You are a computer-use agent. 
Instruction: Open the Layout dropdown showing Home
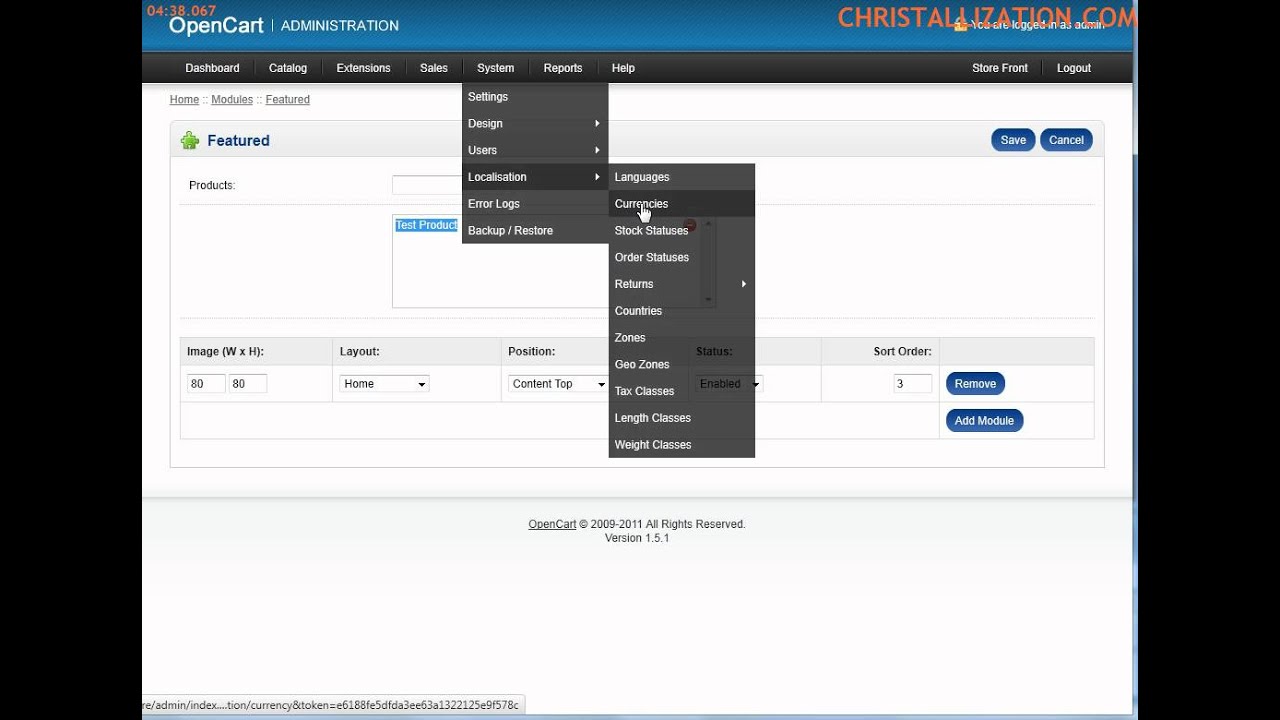pos(385,384)
